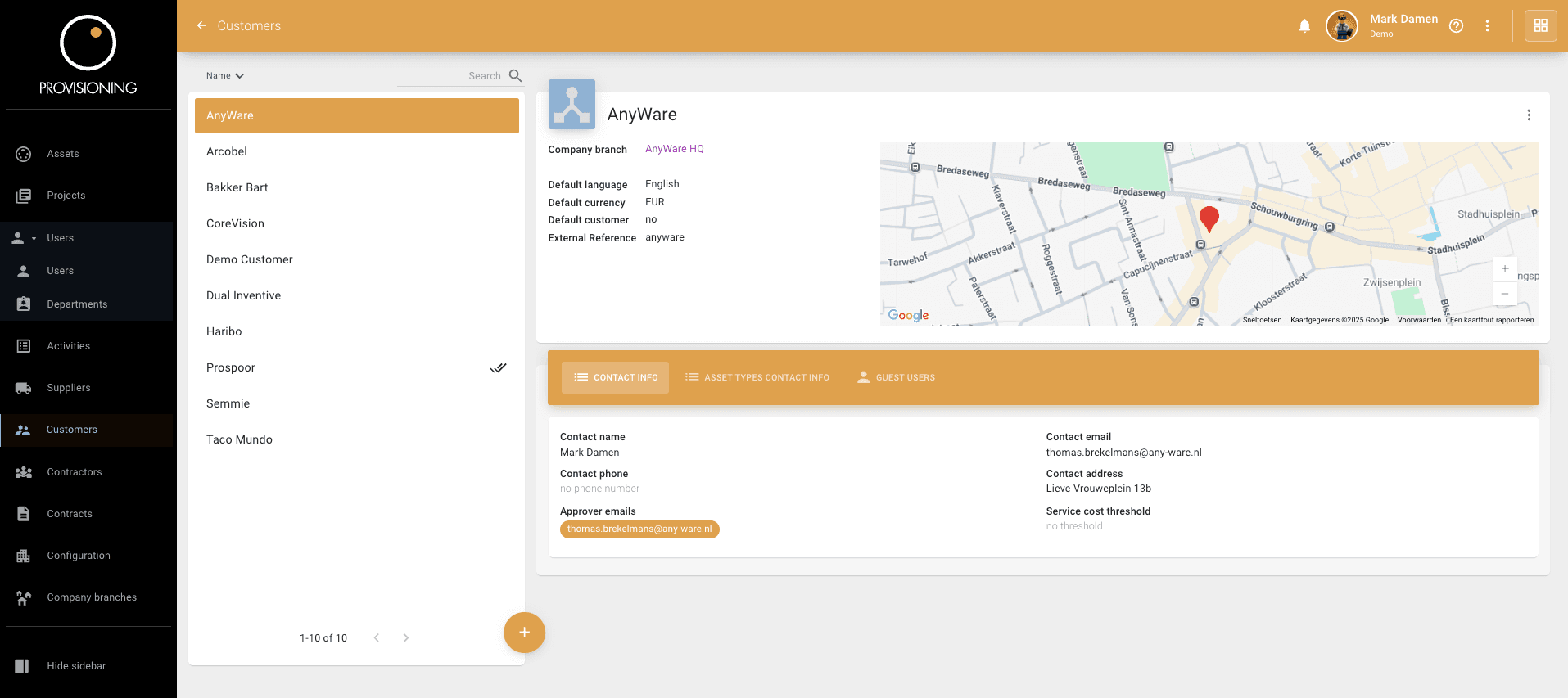Click Mark Damen's profile avatar
Image resolution: width=1568 pixels, height=698 pixels.
point(1341,26)
